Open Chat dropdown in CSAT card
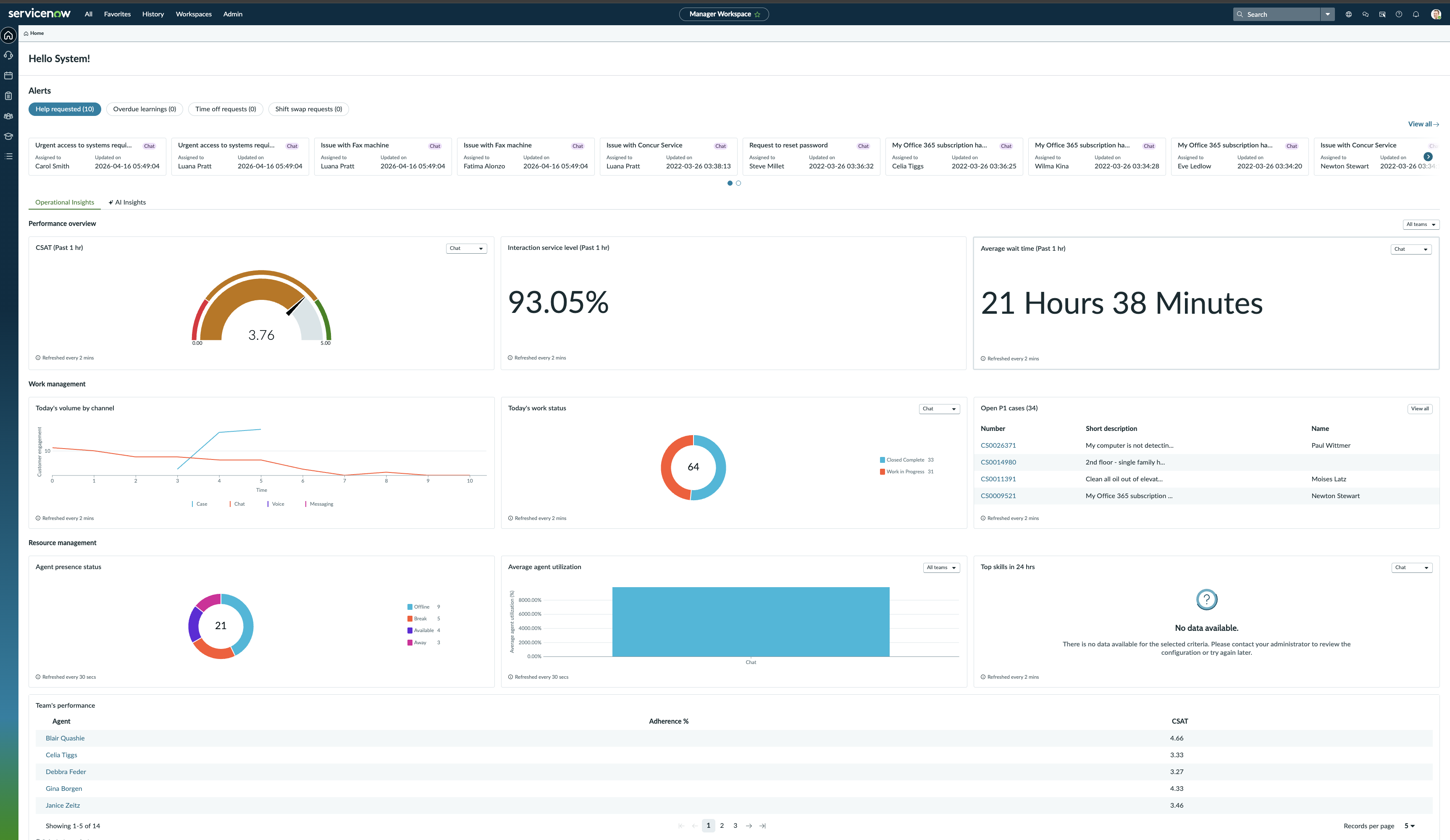1450x840 pixels. (466, 249)
